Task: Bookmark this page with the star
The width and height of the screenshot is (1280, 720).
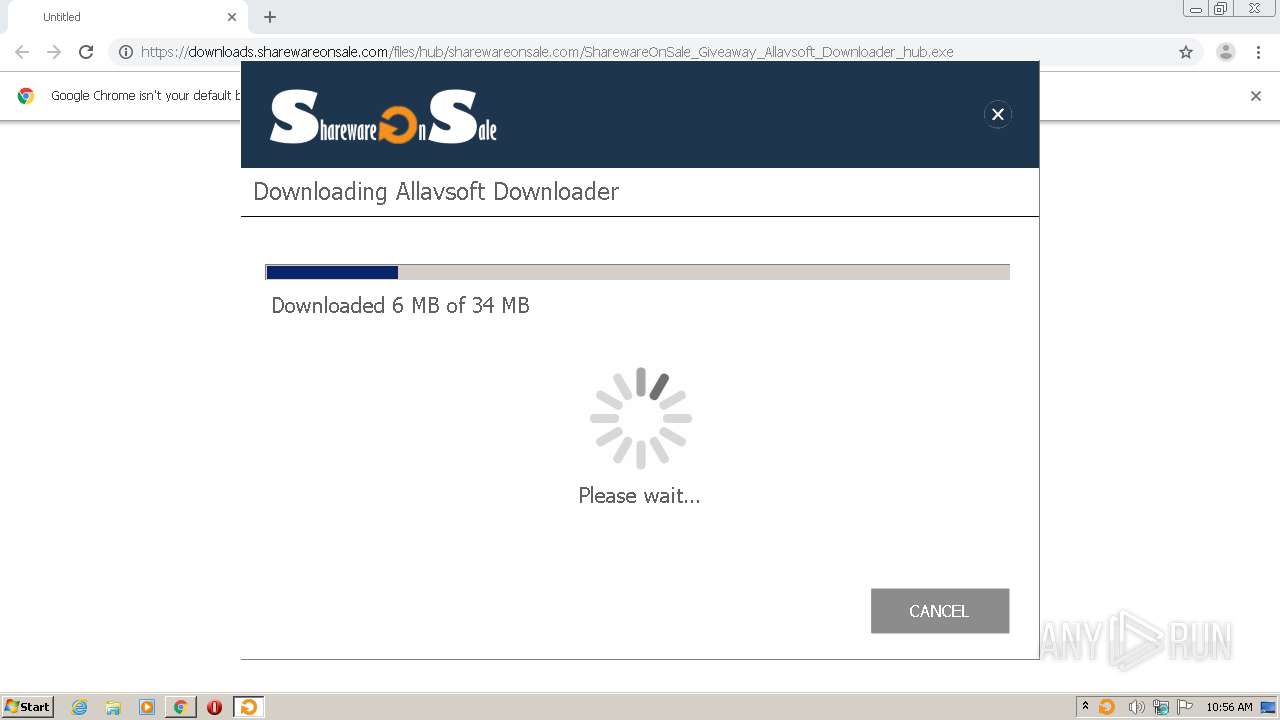Action: [1186, 52]
